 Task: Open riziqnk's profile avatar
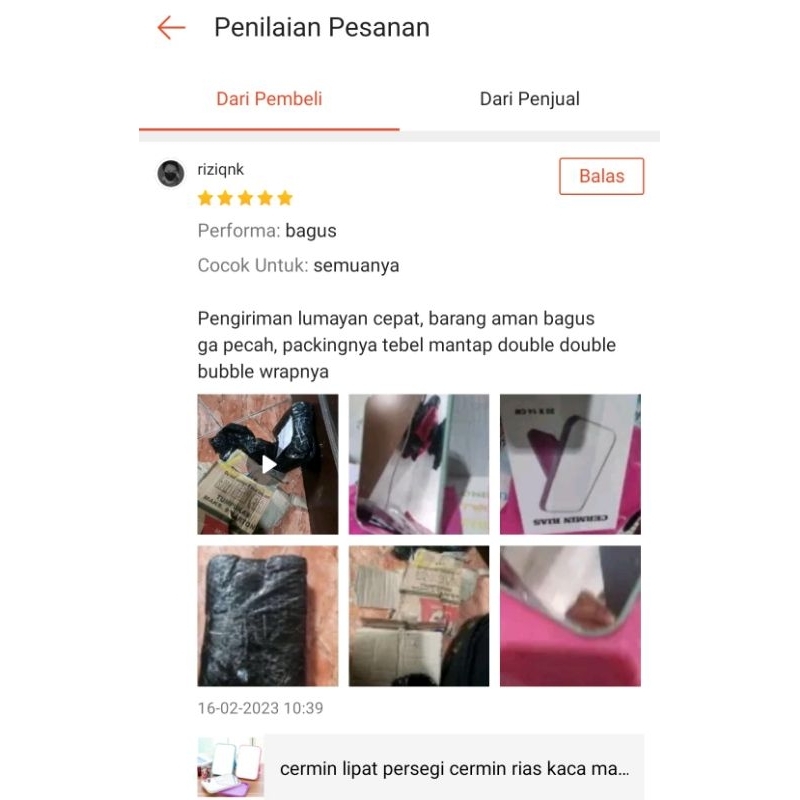(170, 173)
